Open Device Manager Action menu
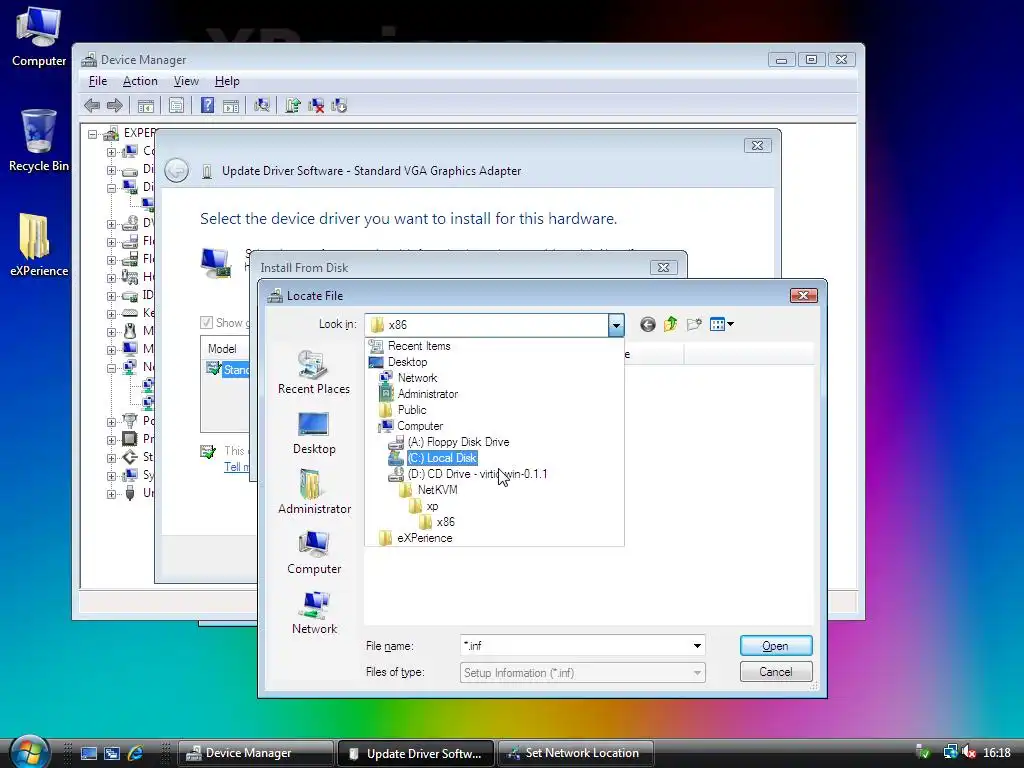 (x=140, y=81)
